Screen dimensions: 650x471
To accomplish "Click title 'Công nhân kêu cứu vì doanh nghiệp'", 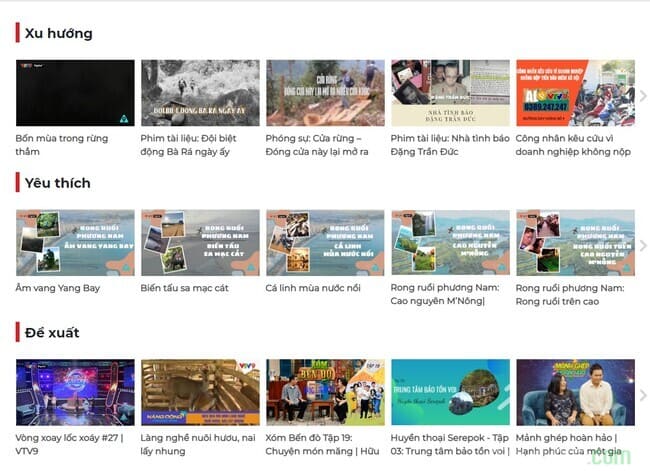I will coord(573,145).
